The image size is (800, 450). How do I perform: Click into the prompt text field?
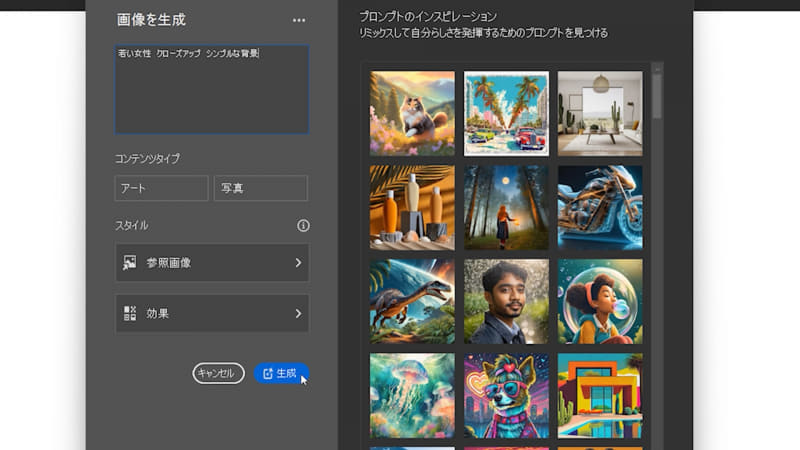(212, 89)
